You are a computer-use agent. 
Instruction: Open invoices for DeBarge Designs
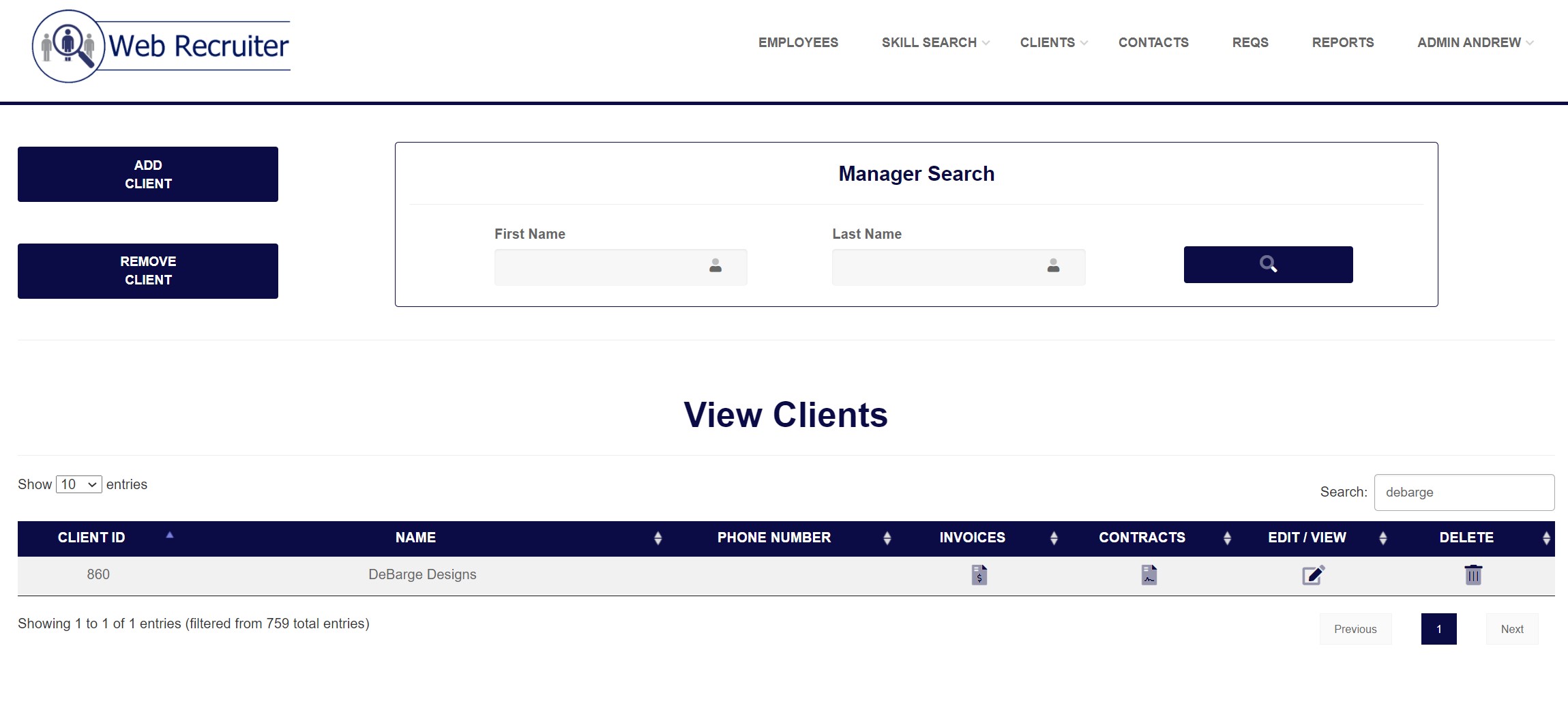(x=979, y=574)
